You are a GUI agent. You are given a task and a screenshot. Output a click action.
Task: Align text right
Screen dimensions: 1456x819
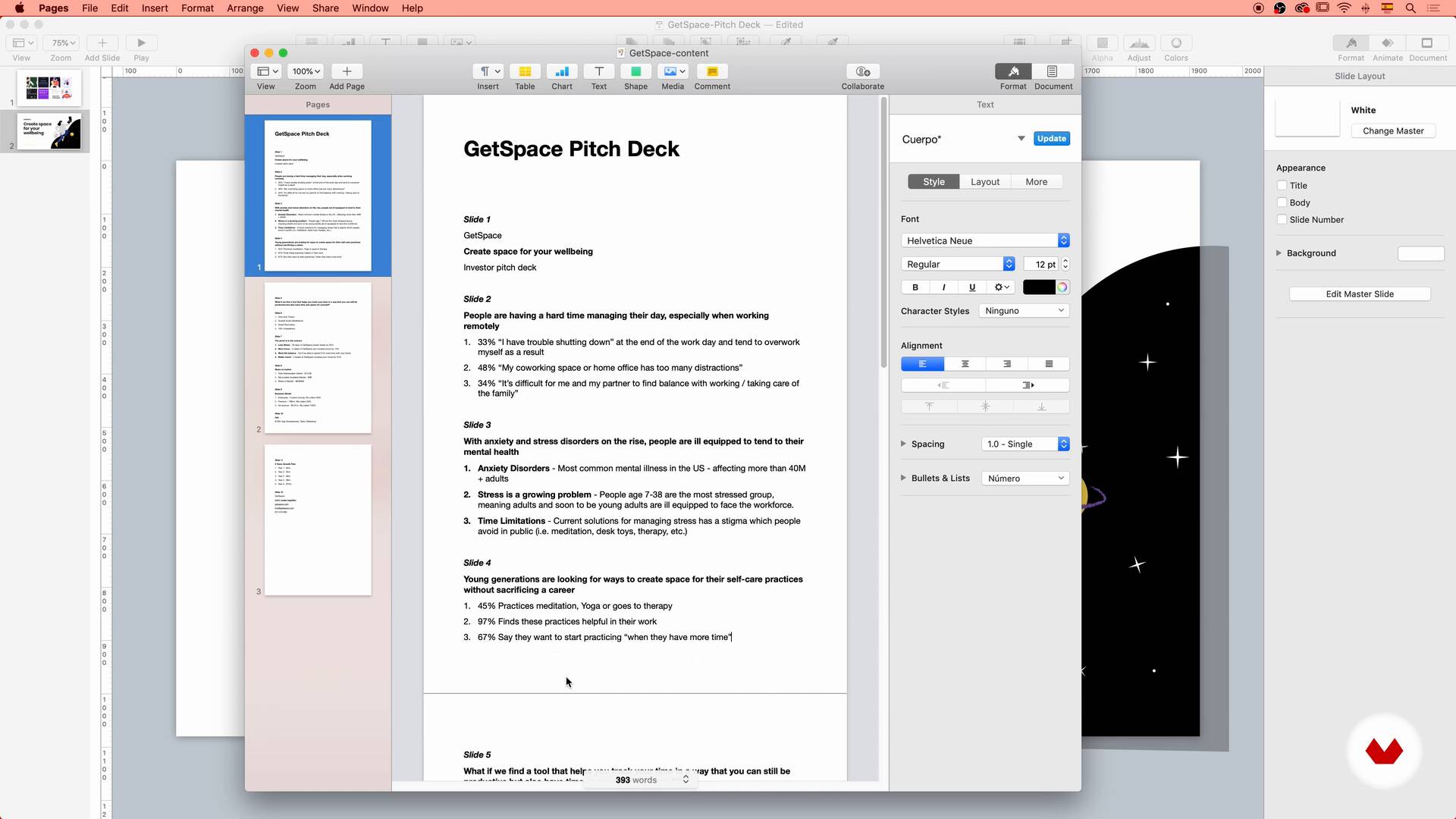click(x=1007, y=364)
